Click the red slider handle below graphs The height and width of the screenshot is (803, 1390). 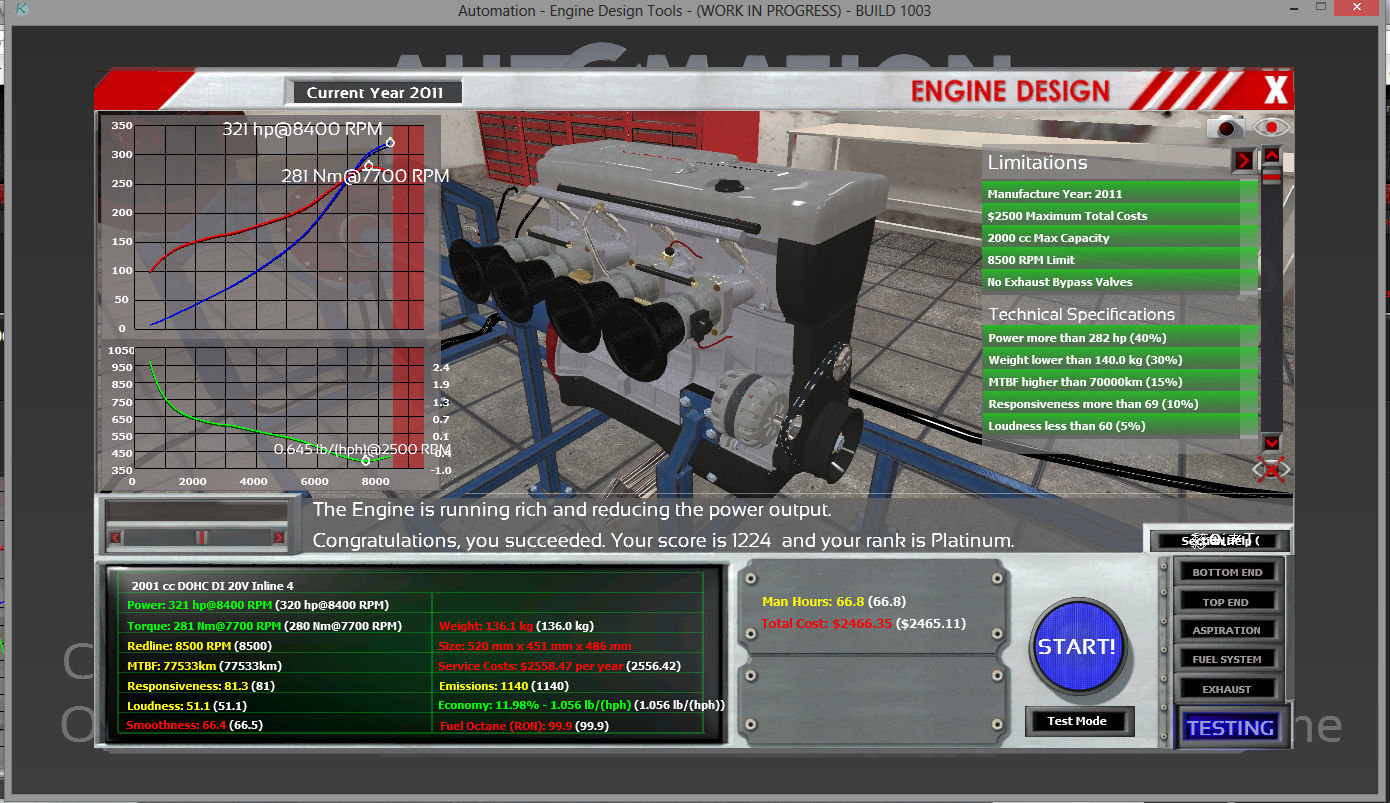[x=201, y=538]
